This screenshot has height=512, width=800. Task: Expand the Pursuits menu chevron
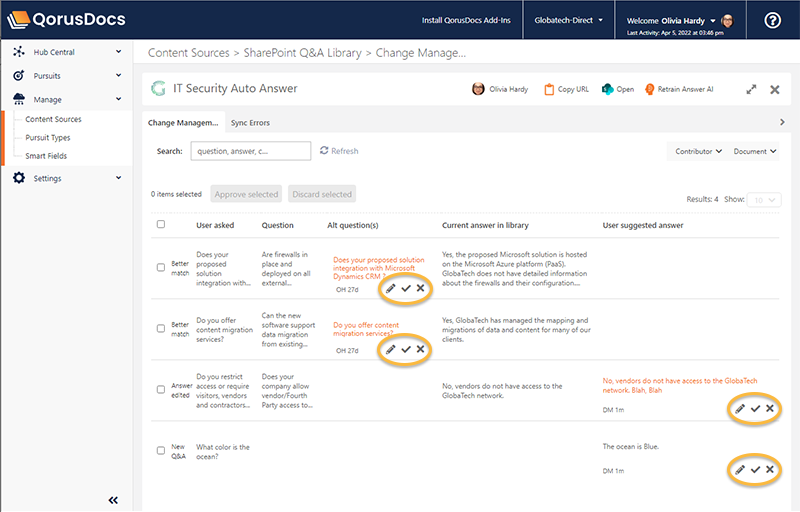coord(118,75)
